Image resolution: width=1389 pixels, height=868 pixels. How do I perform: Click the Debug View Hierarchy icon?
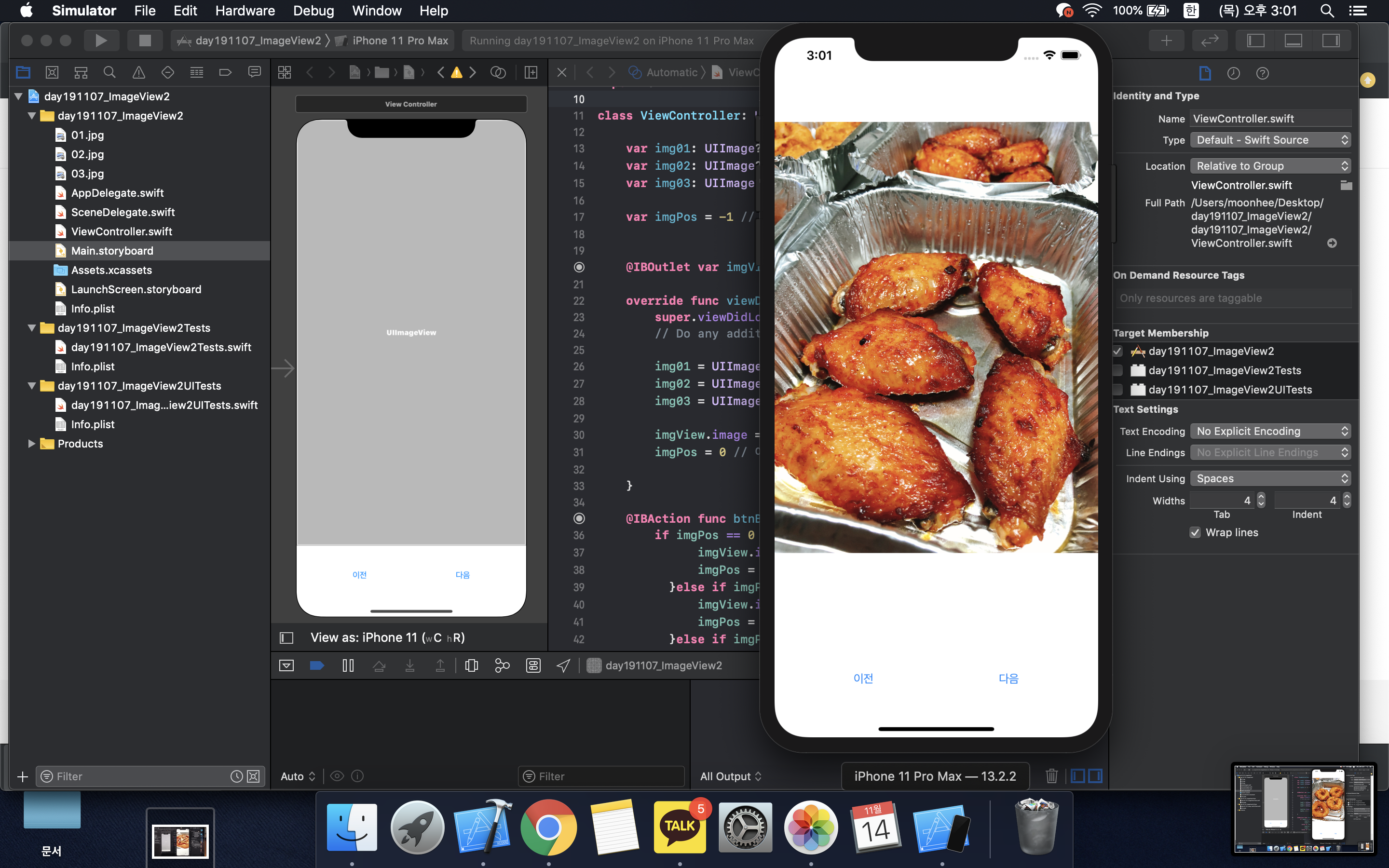(x=471, y=665)
